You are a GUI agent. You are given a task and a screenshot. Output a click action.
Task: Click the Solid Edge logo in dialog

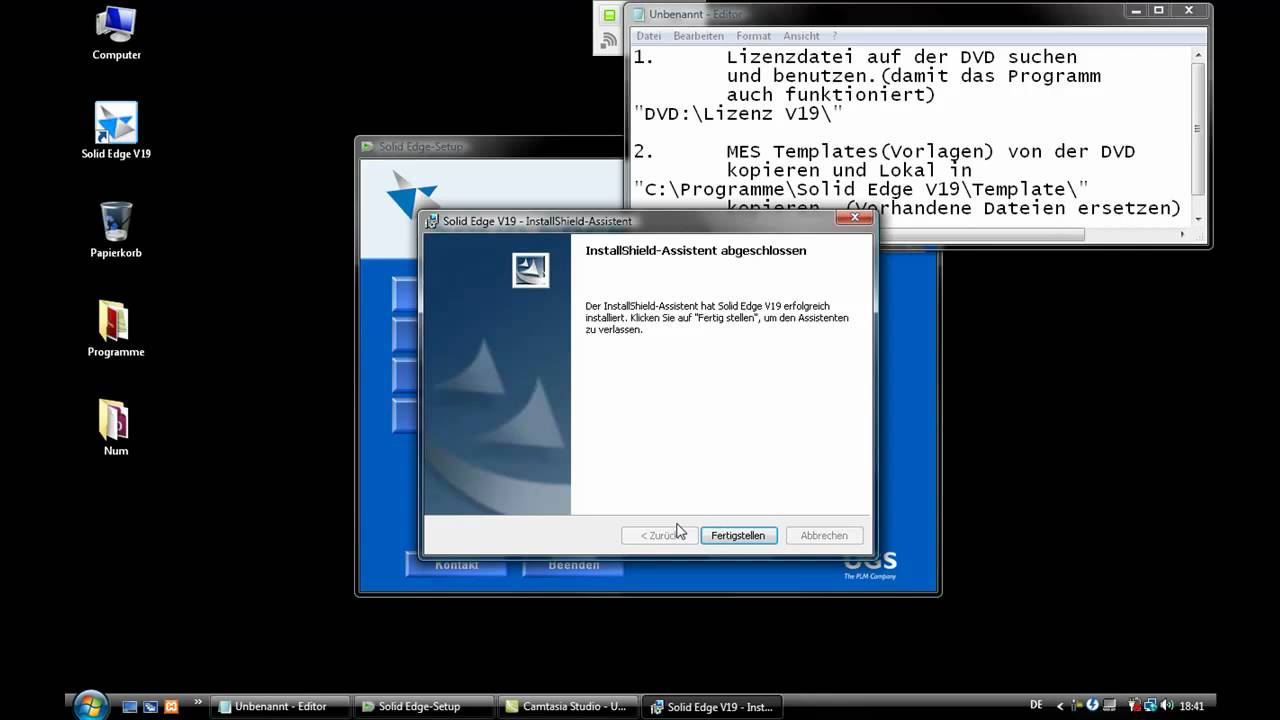(x=531, y=271)
